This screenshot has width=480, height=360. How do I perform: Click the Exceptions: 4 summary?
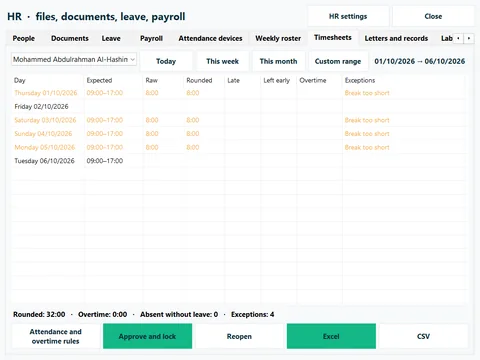(x=253, y=314)
